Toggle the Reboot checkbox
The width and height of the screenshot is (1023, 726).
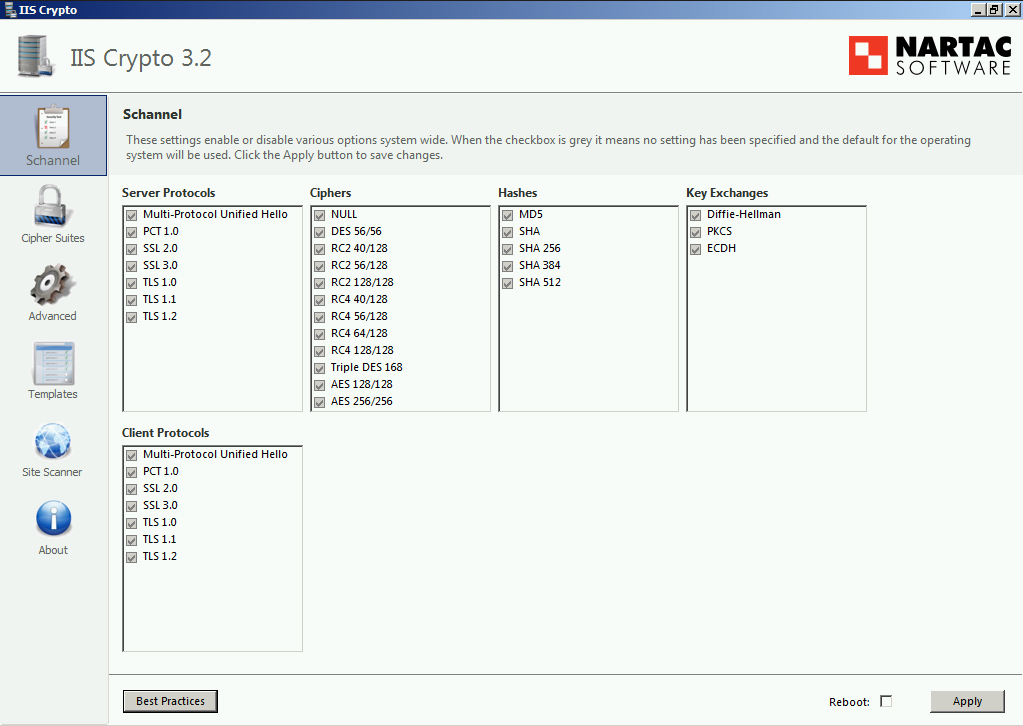(x=886, y=701)
